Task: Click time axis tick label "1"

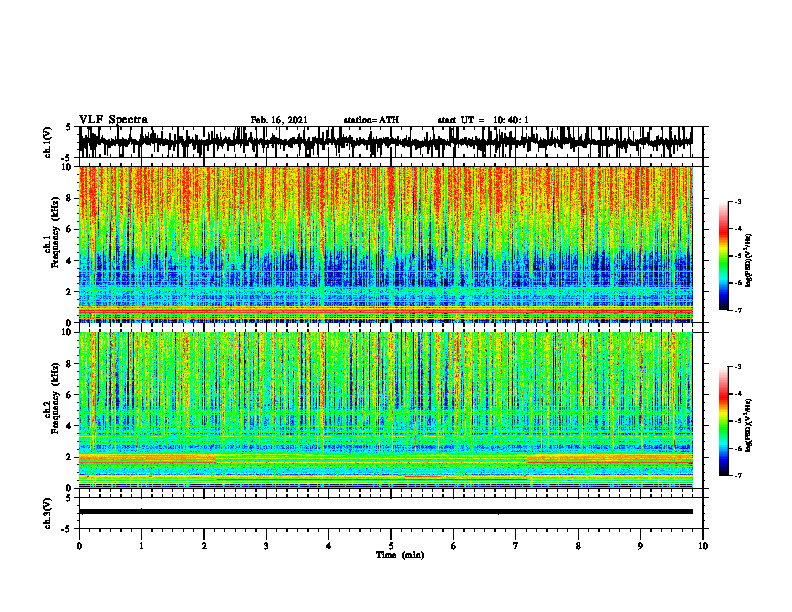Action: click(x=141, y=546)
